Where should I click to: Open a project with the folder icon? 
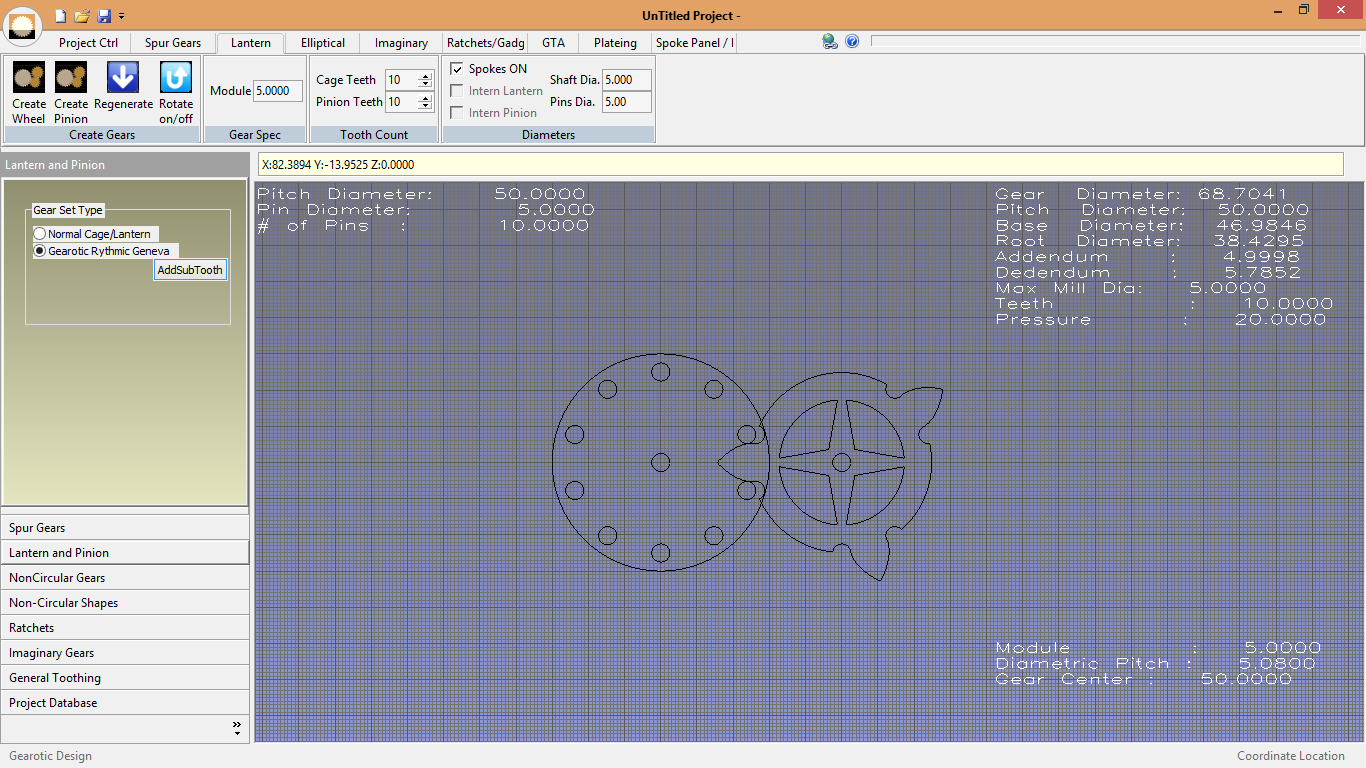(82, 15)
